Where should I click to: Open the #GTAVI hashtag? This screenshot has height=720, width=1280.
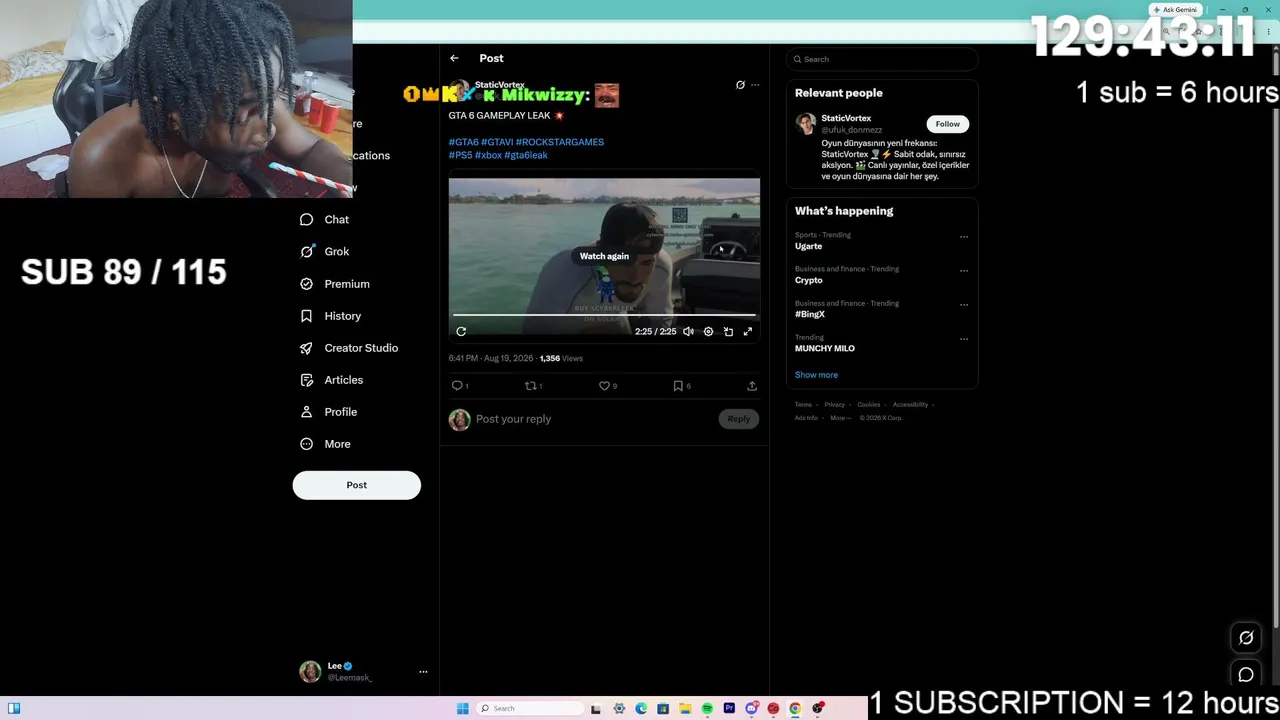497,142
